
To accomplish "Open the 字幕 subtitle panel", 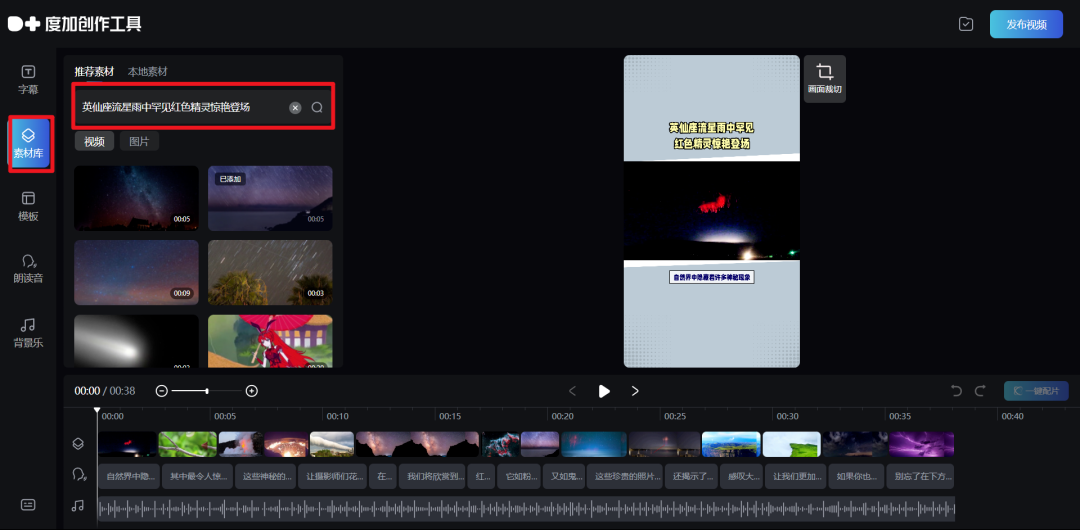I will [28, 80].
